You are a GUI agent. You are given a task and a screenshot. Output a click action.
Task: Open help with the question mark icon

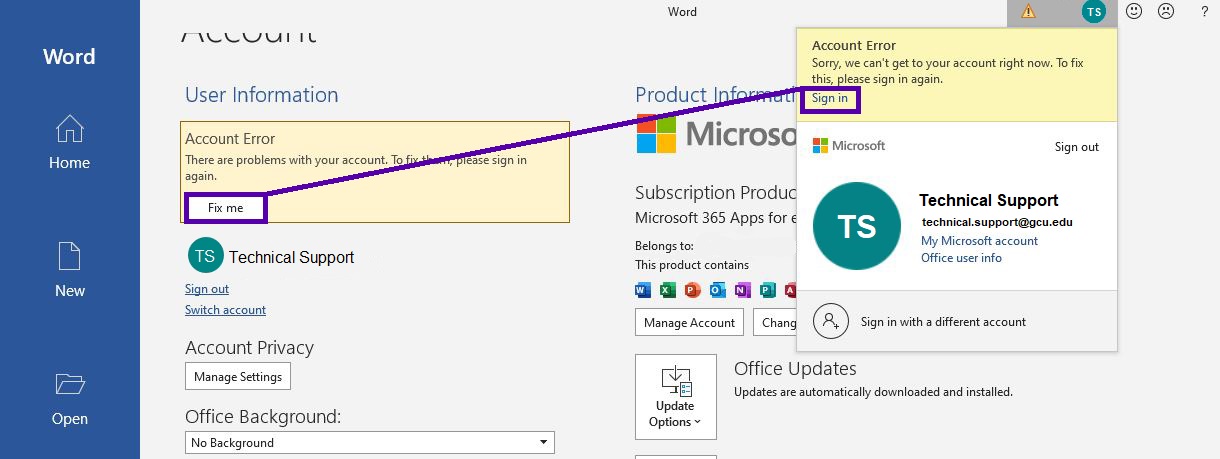pos(1204,12)
